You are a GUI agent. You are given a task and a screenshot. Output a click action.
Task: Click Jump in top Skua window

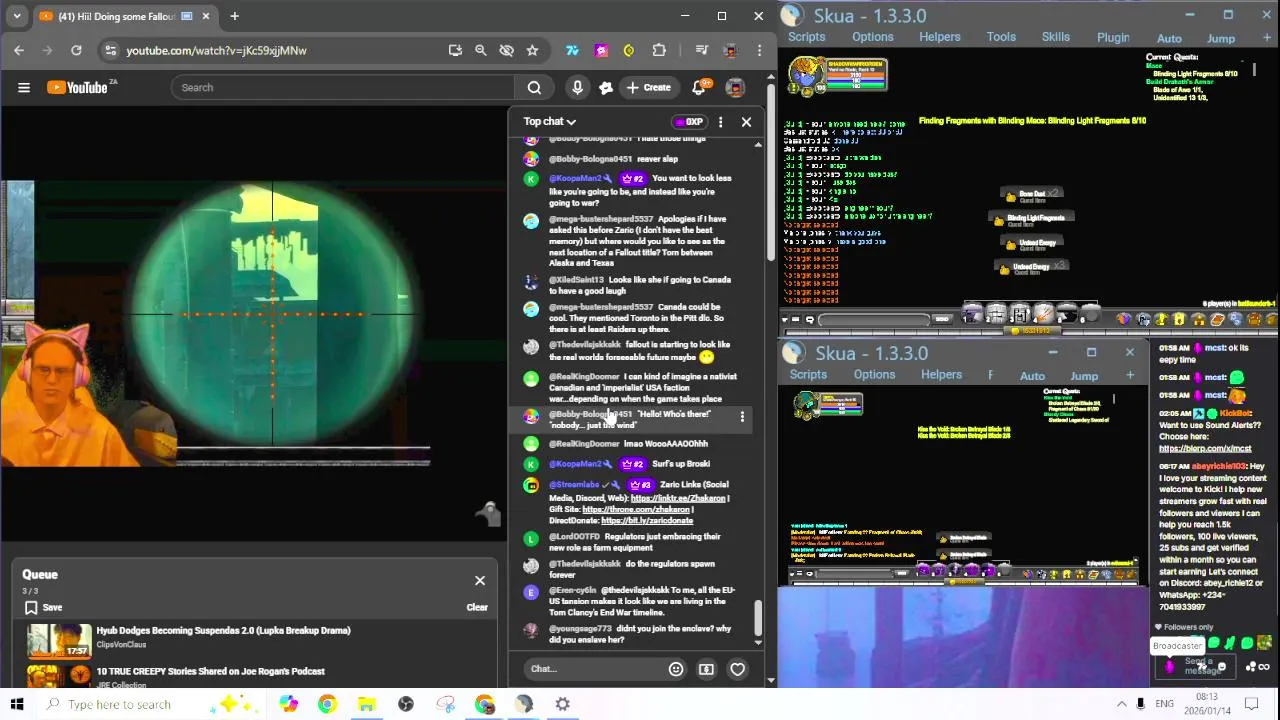point(1221,39)
